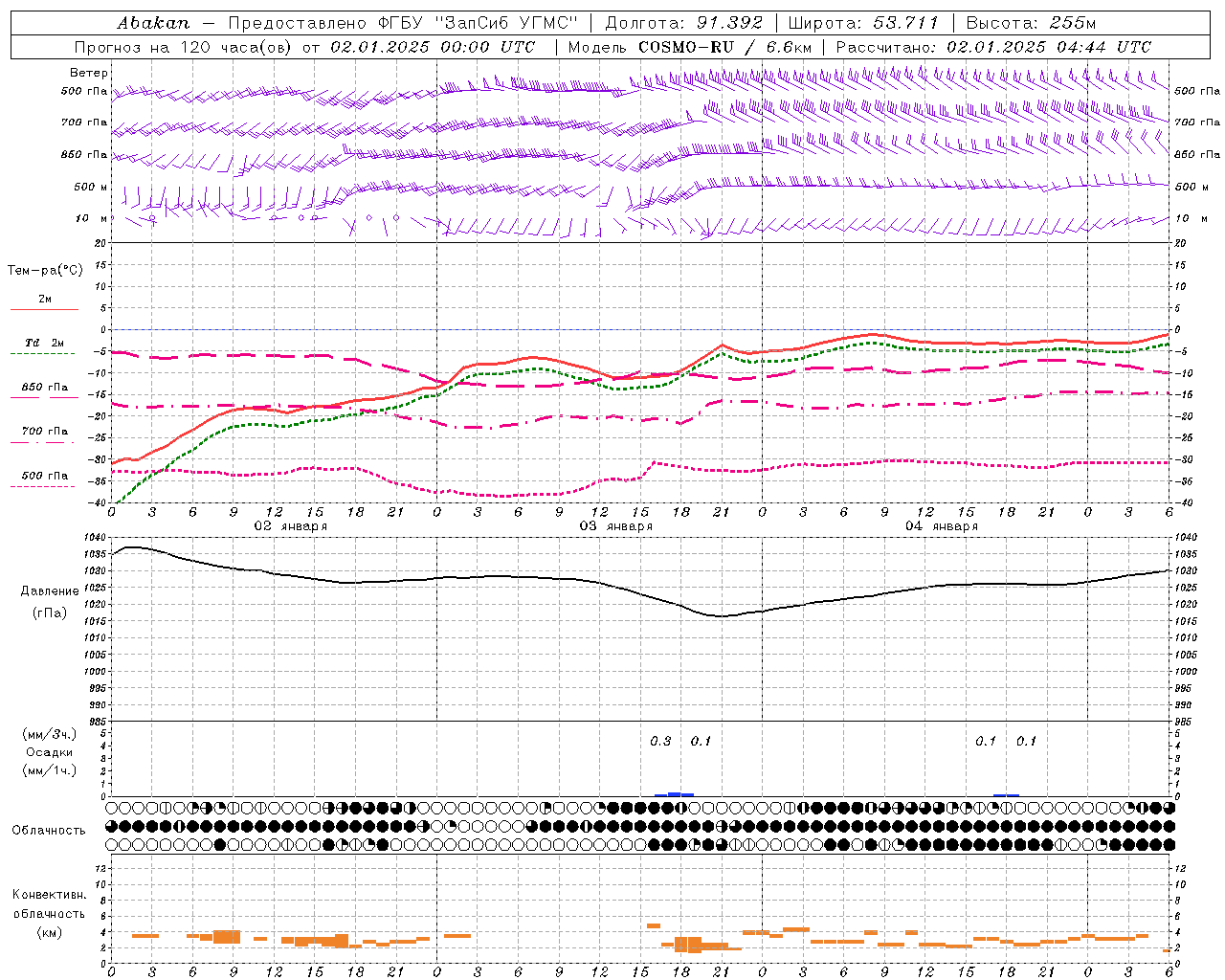Viewport: 1225px width, 980px height.
Task: Click the computed time Рассчитано: 02.01.2025 04:44 UTC
Action: tap(993, 47)
